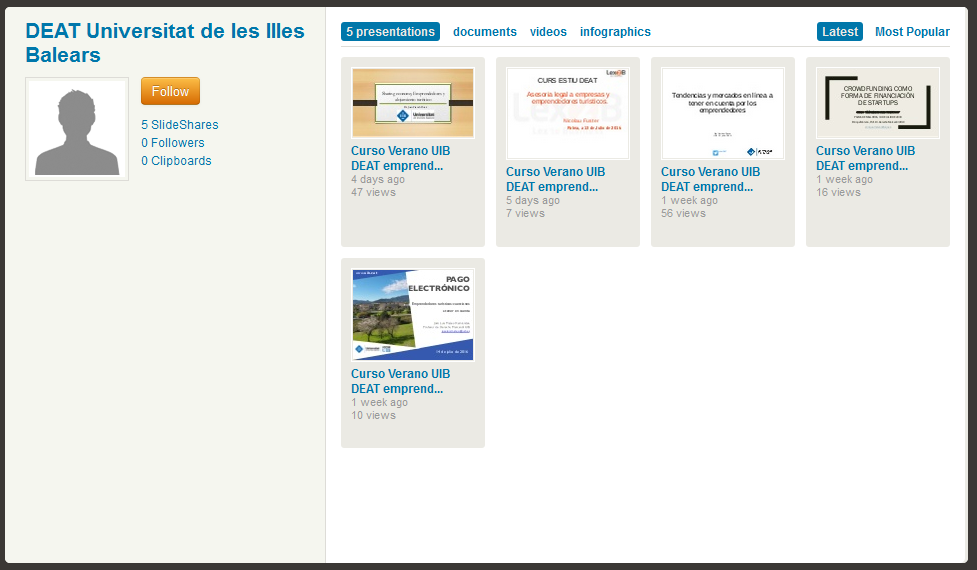Open DEAT Universitat de les Illes Balears title
The width and height of the screenshot is (977, 570).
(x=165, y=42)
